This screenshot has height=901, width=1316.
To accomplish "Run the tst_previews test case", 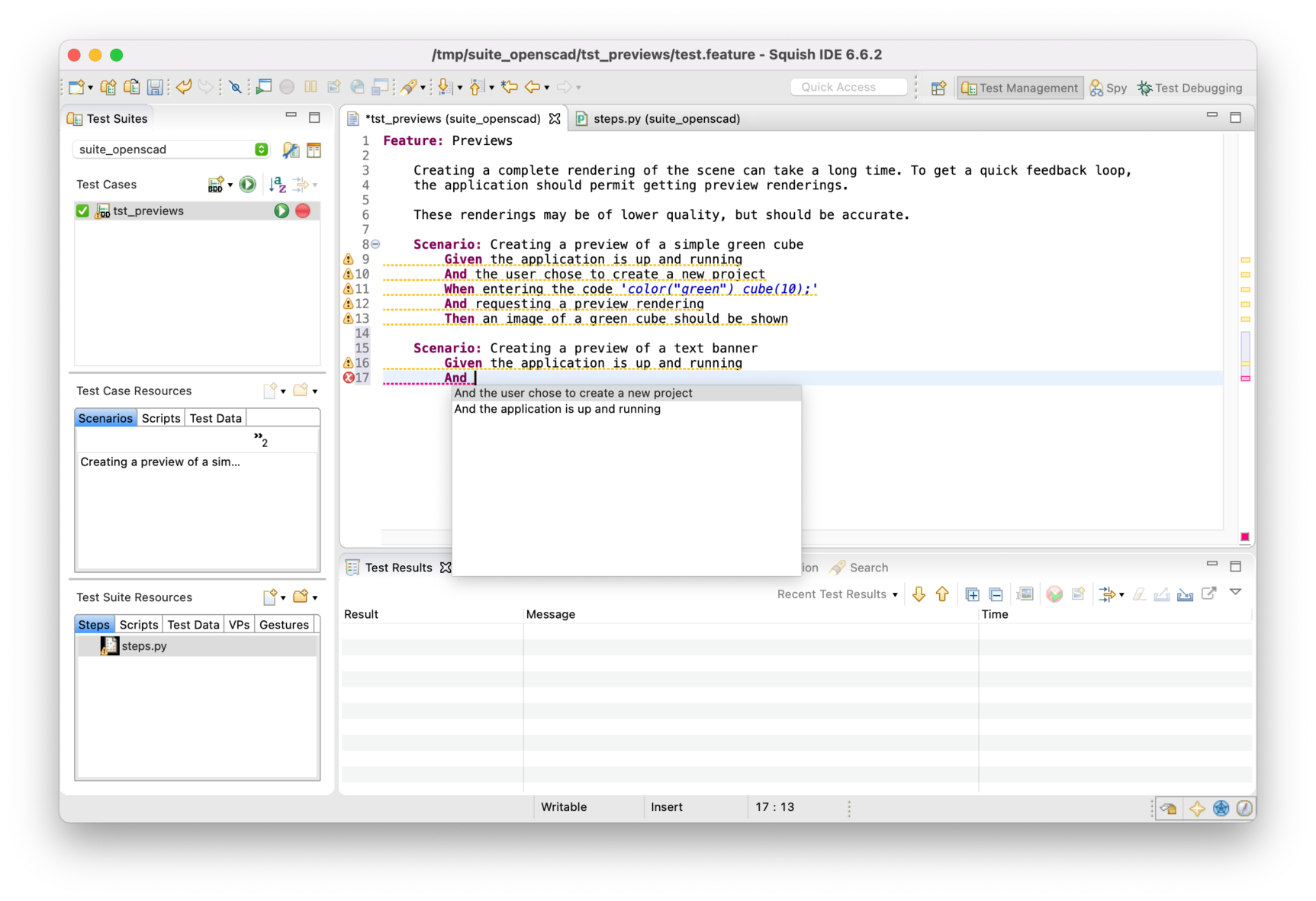I will coord(282,211).
